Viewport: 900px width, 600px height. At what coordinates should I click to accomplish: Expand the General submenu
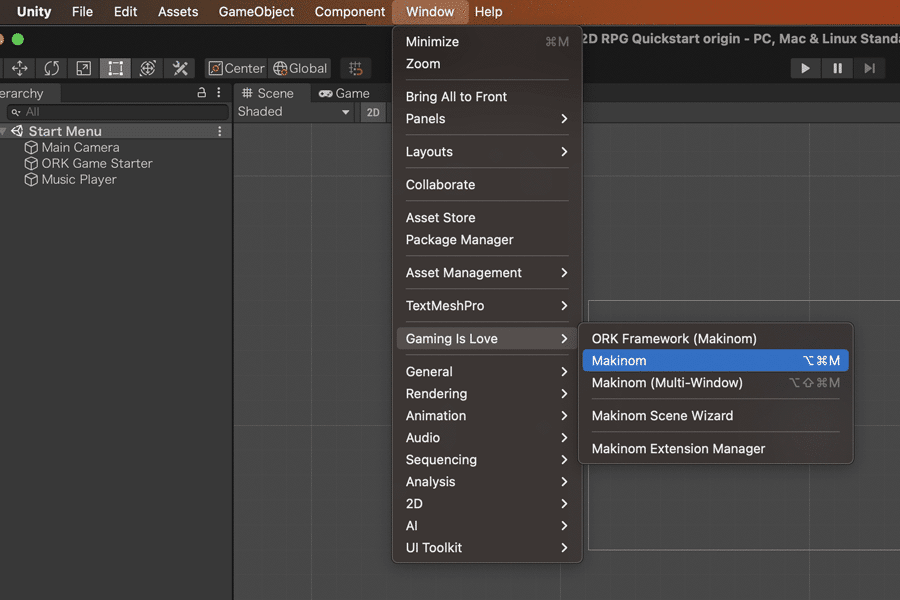tap(487, 372)
